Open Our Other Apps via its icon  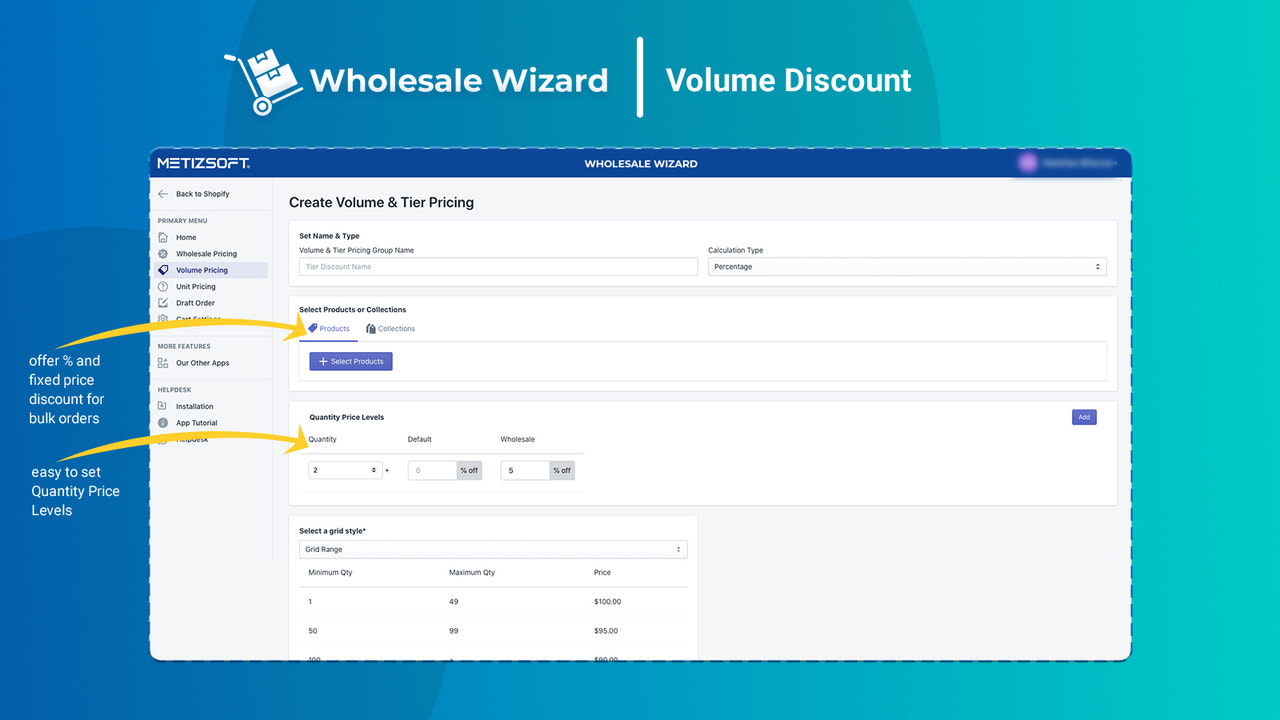pyautogui.click(x=163, y=362)
